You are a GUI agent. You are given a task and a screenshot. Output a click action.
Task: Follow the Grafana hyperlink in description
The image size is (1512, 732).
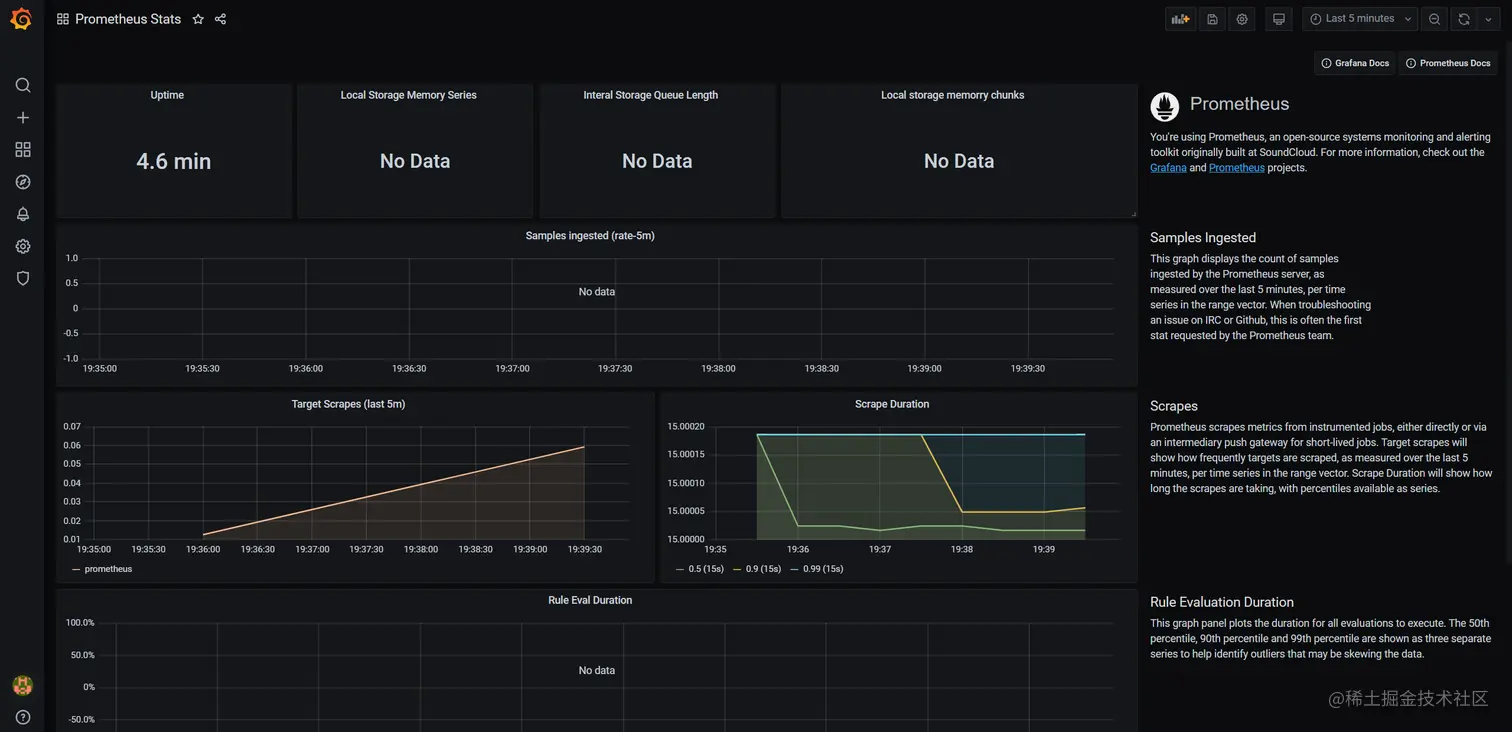pos(1168,168)
